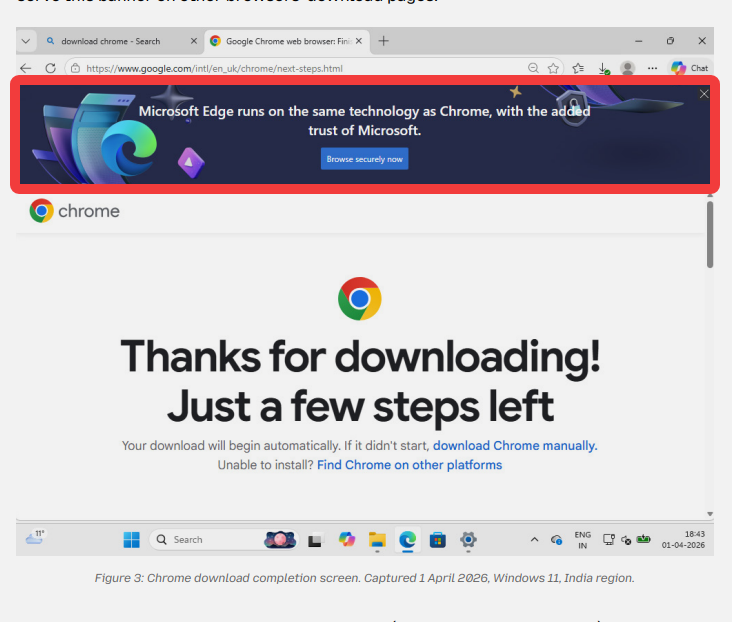Click the site info lock icon
The image size is (732, 622).
click(x=75, y=68)
